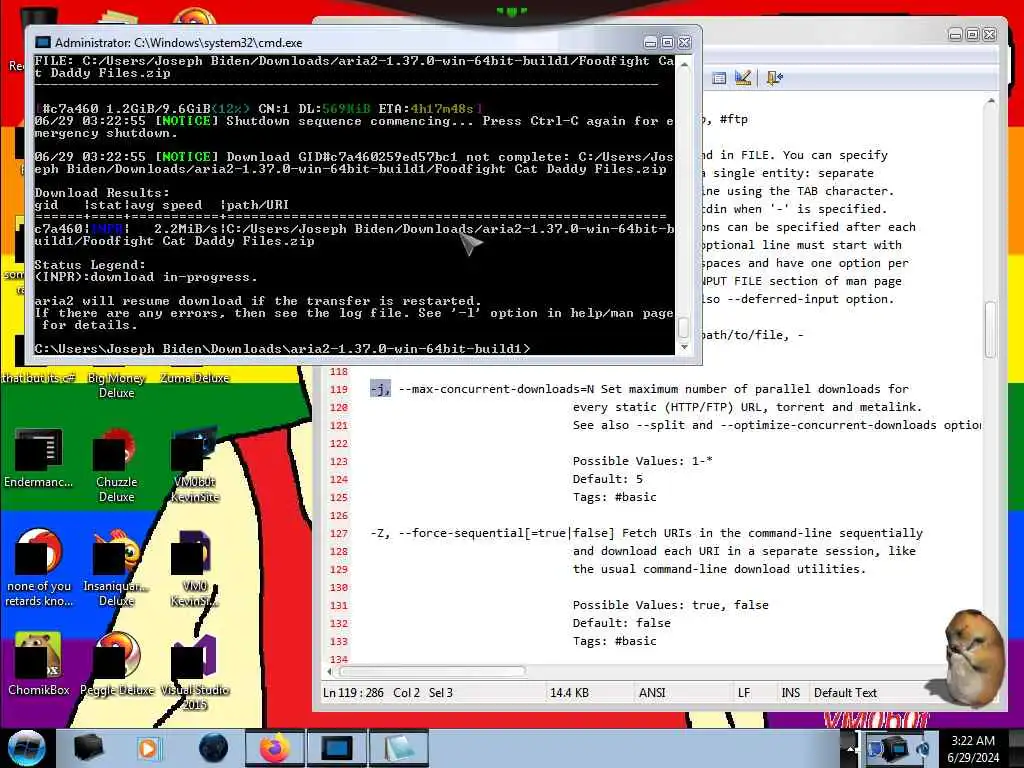Open the cmd.exe window system menu icon

tap(43, 42)
